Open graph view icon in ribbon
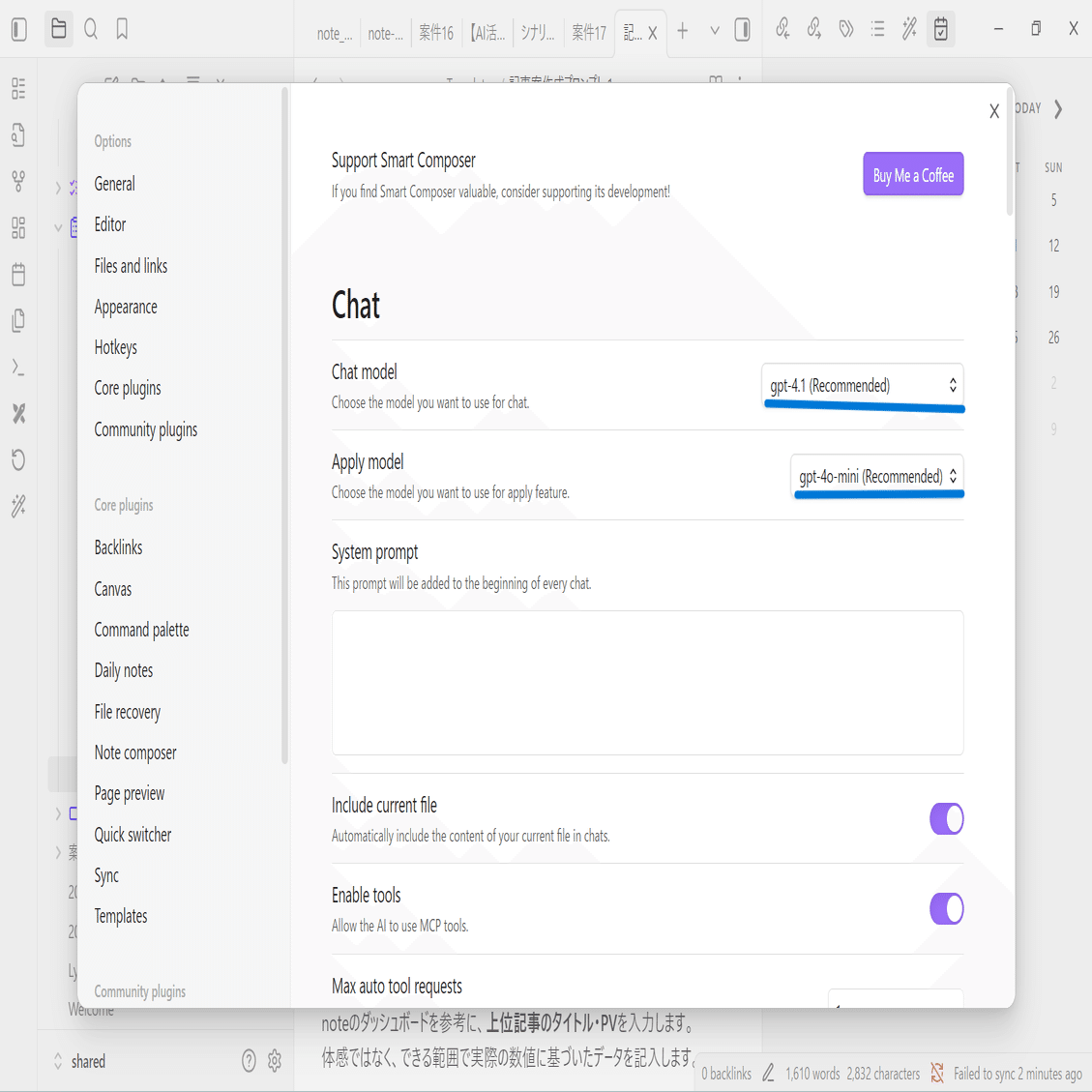1092x1092 pixels. tap(18, 181)
